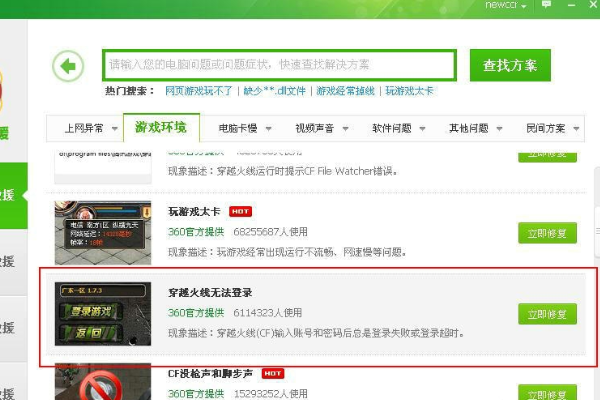The width and height of the screenshot is (600, 400).
Task: Open the newccr account dropdown
Action: [506, 5]
